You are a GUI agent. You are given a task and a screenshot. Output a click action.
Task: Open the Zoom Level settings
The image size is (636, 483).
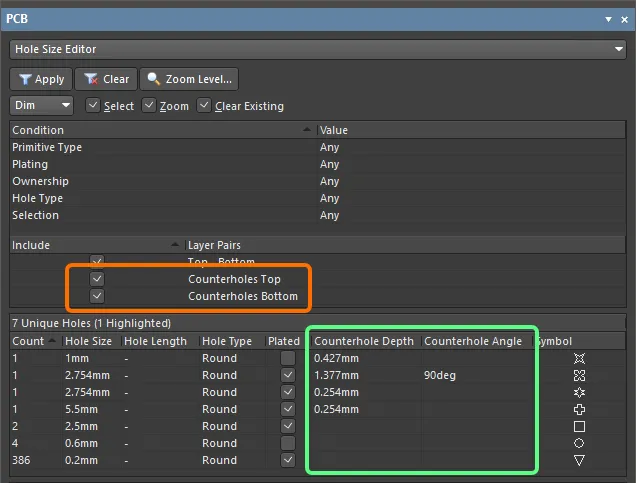(x=189, y=79)
